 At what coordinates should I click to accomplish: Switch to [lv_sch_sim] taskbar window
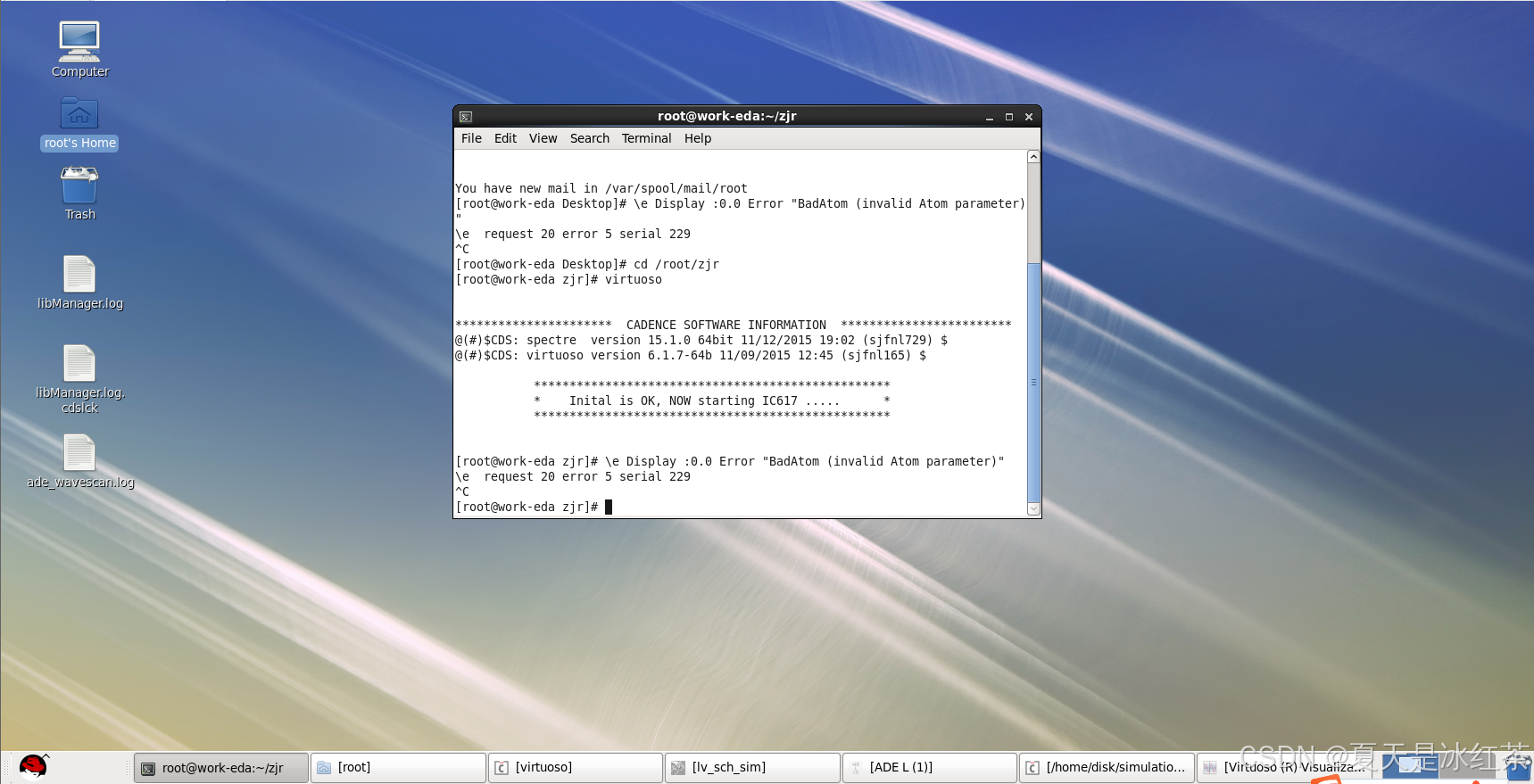pos(752,768)
